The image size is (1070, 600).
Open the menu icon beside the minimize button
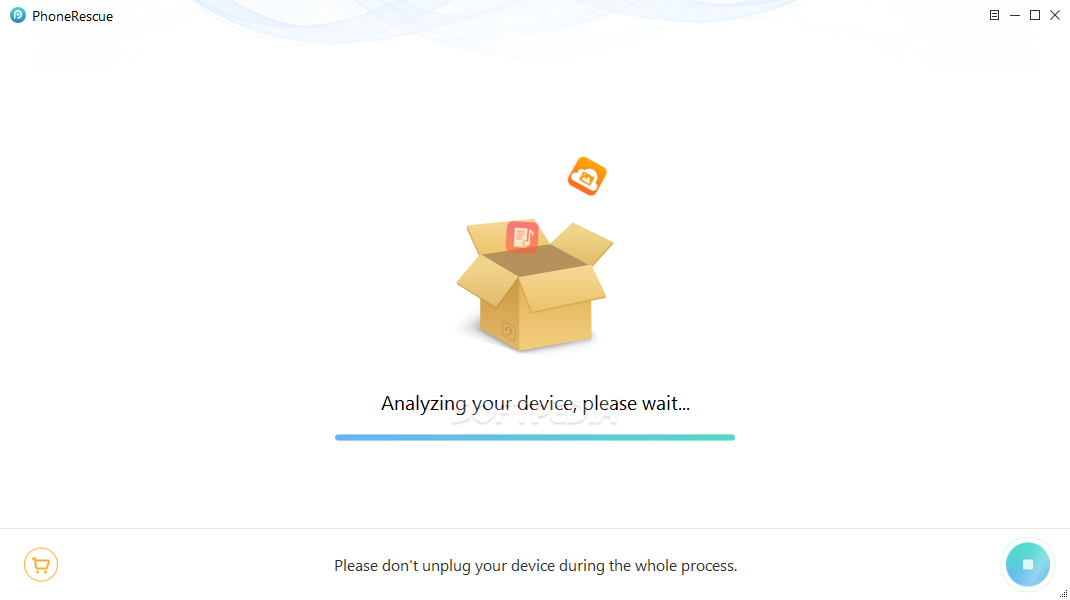(994, 15)
